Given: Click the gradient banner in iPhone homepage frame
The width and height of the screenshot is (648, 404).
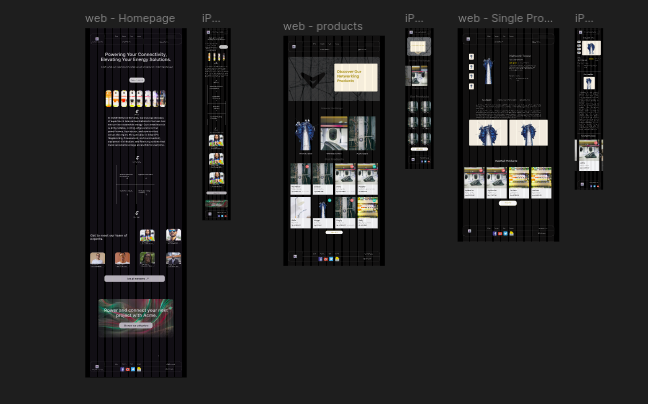Looking at the screenshot, I should [217, 204].
